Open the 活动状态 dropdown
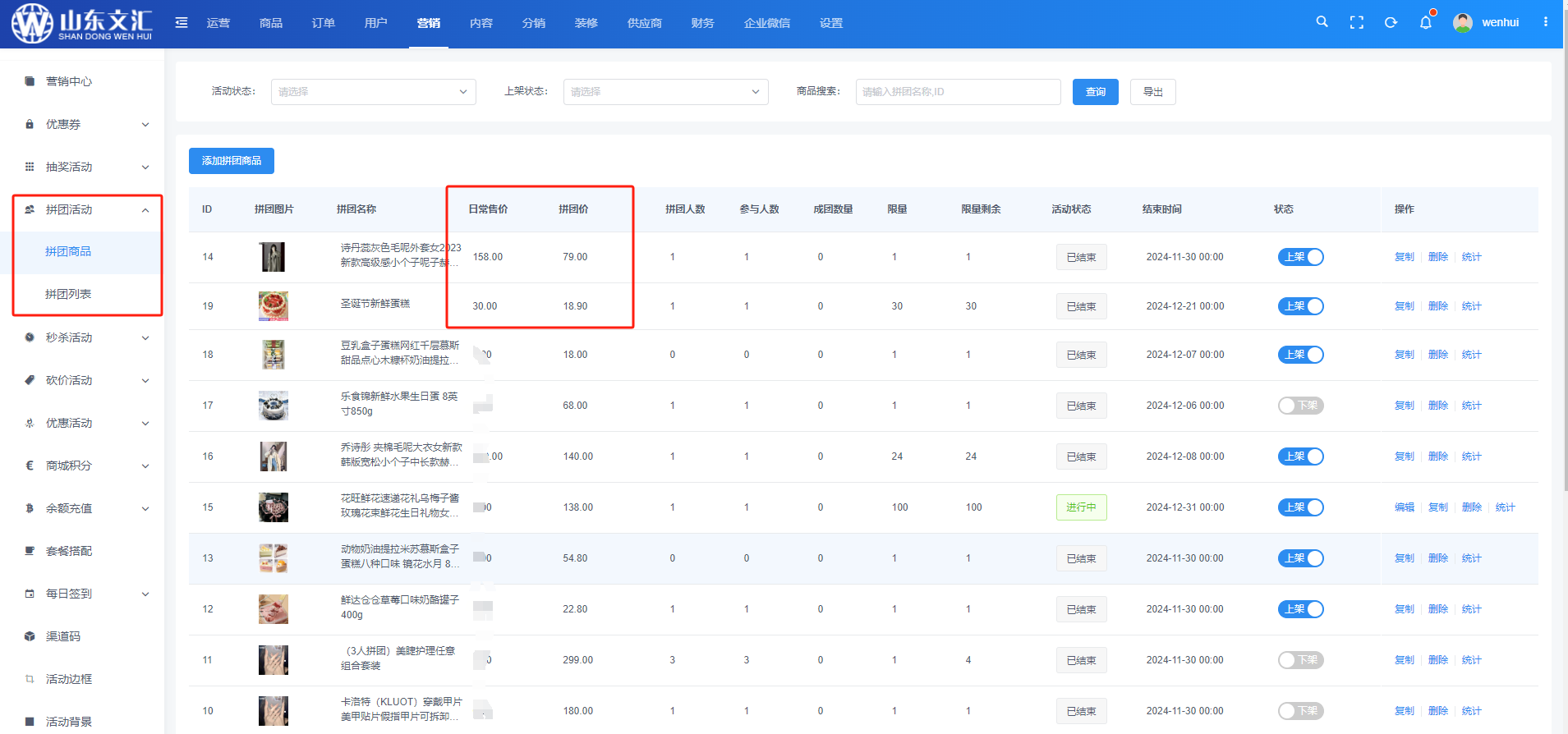 point(373,92)
